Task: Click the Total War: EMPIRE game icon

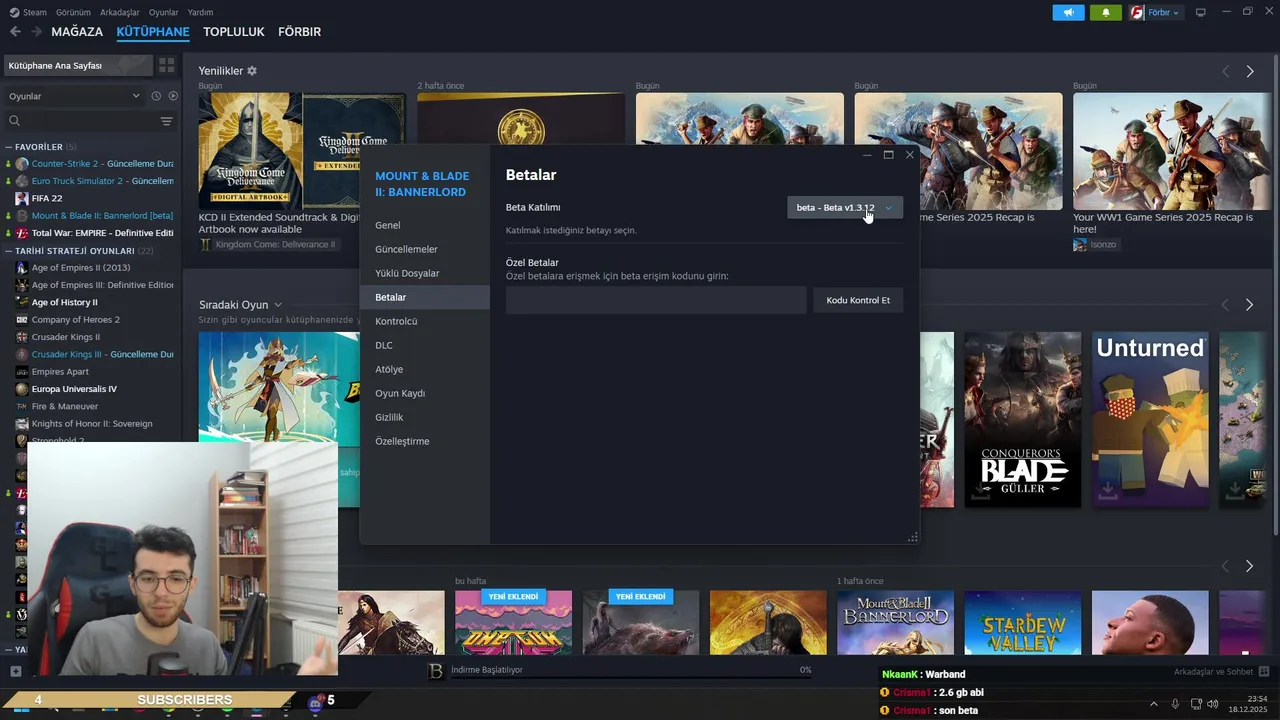Action: tap(22, 233)
